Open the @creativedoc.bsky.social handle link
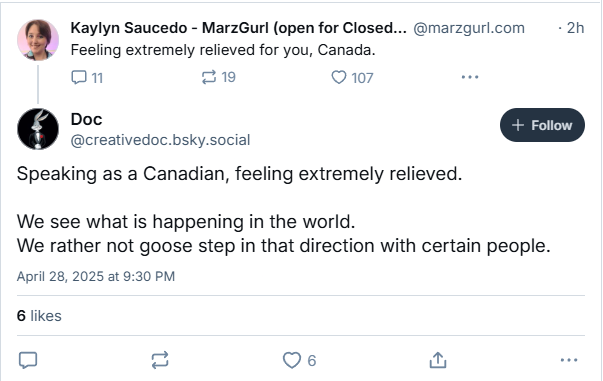The image size is (603, 381). click(x=160, y=140)
